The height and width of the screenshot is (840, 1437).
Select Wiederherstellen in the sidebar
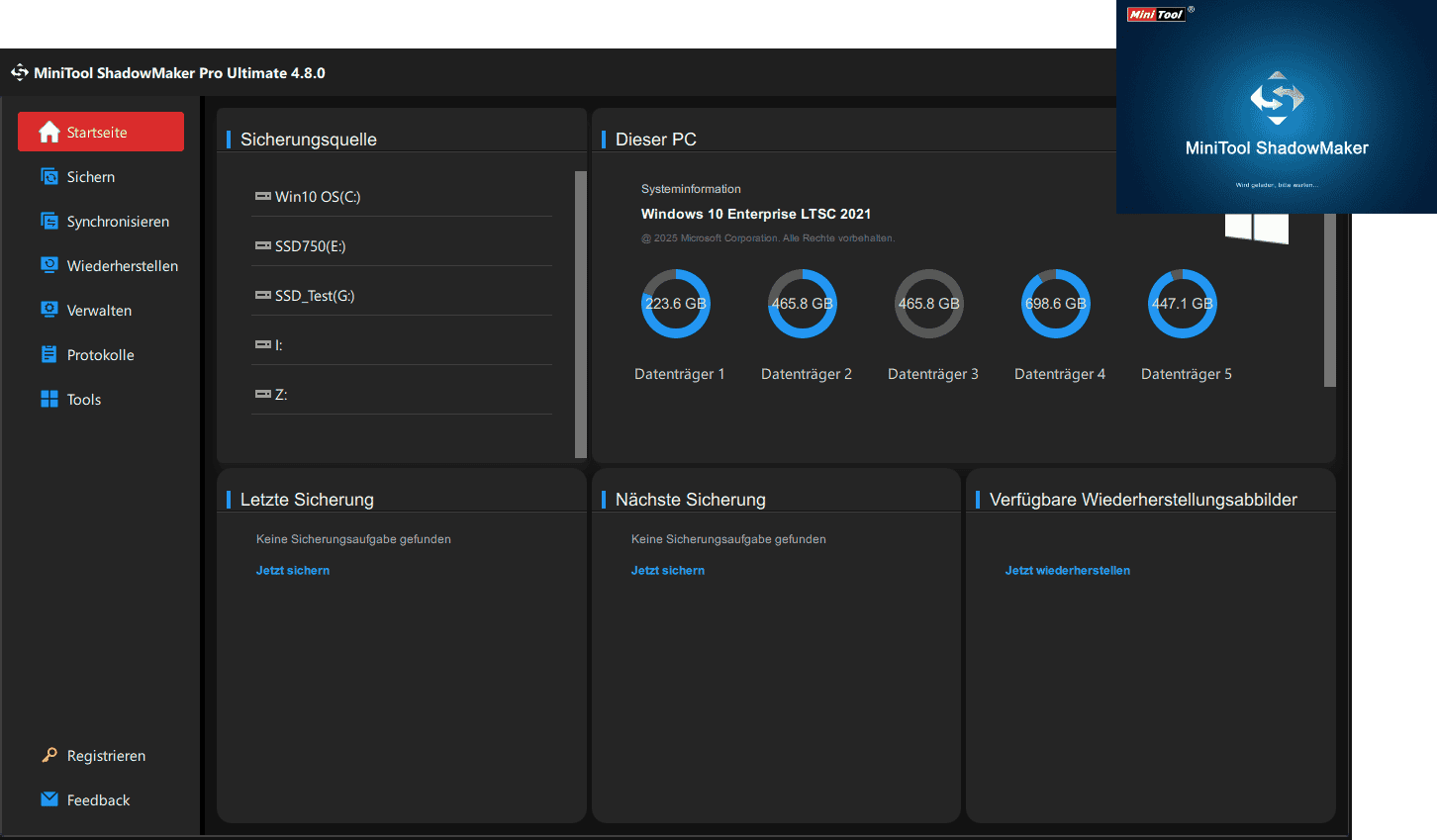101,265
